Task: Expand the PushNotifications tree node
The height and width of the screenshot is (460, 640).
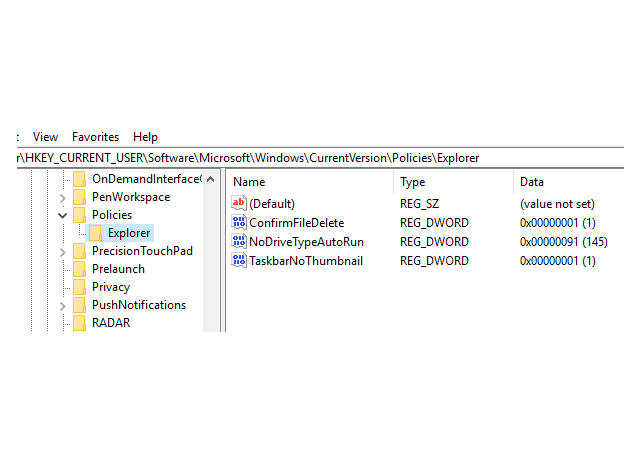Action: (63, 305)
